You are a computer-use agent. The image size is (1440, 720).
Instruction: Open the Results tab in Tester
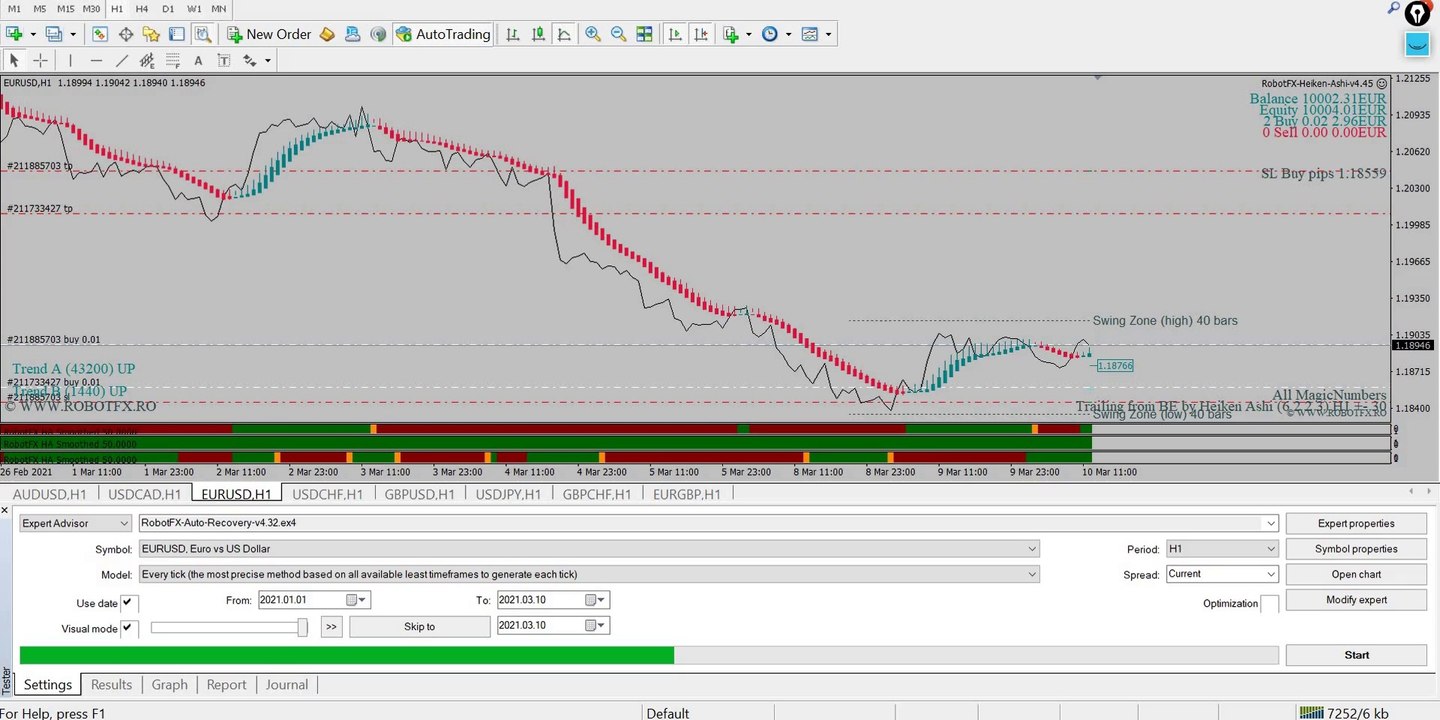click(111, 685)
